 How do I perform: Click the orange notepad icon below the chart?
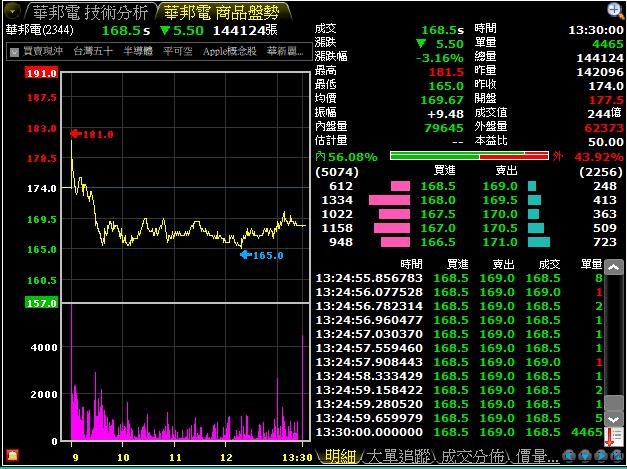click(x=13, y=455)
